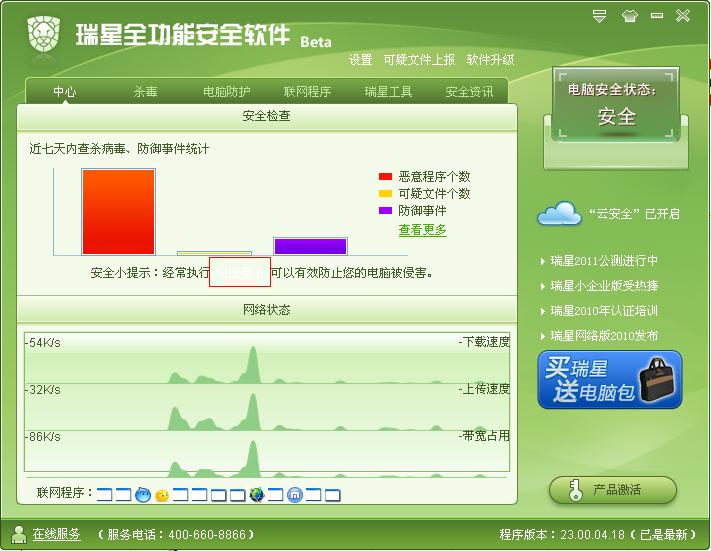Click the tall red malware bar
The height and width of the screenshot is (551, 711).
[x=118, y=212]
